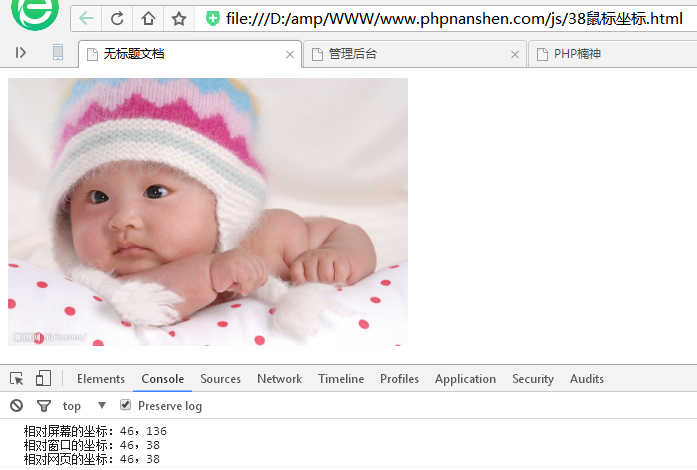Click the document icon on 无标题文档 tab
This screenshot has height=470, width=697.
[x=92, y=54]
